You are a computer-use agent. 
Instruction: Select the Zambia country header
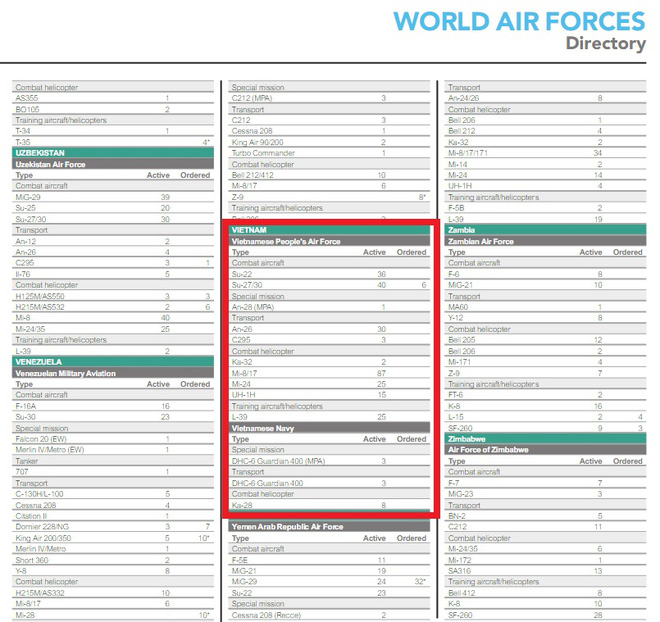[x=463, y=230]
